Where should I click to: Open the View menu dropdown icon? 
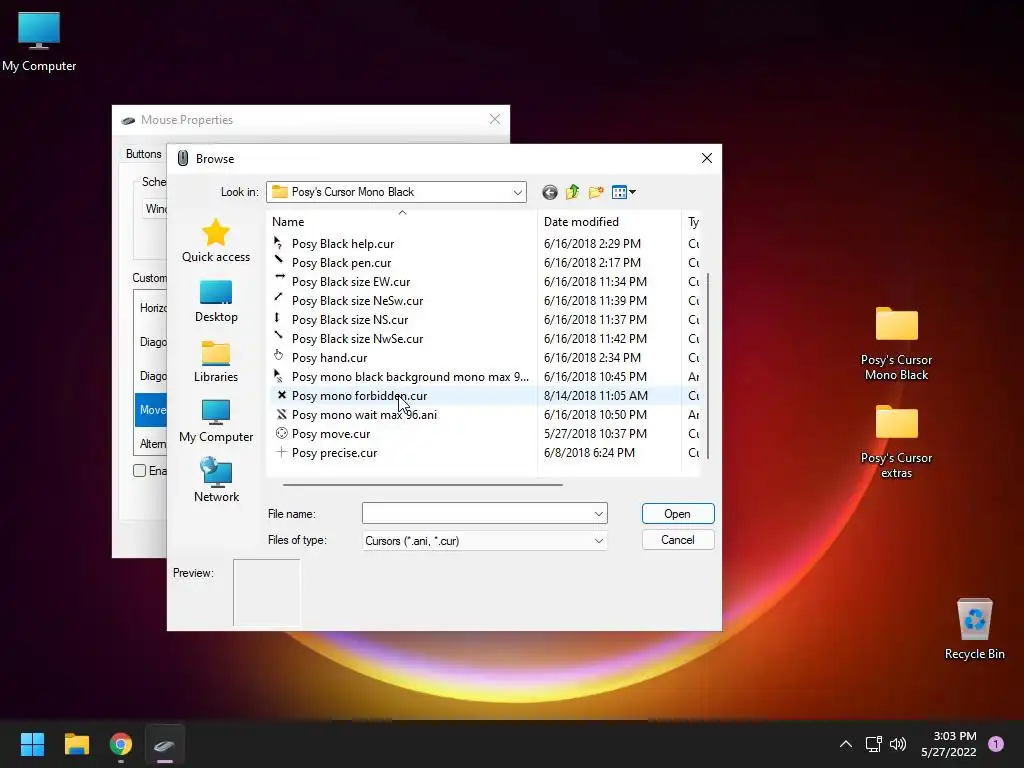624,192
